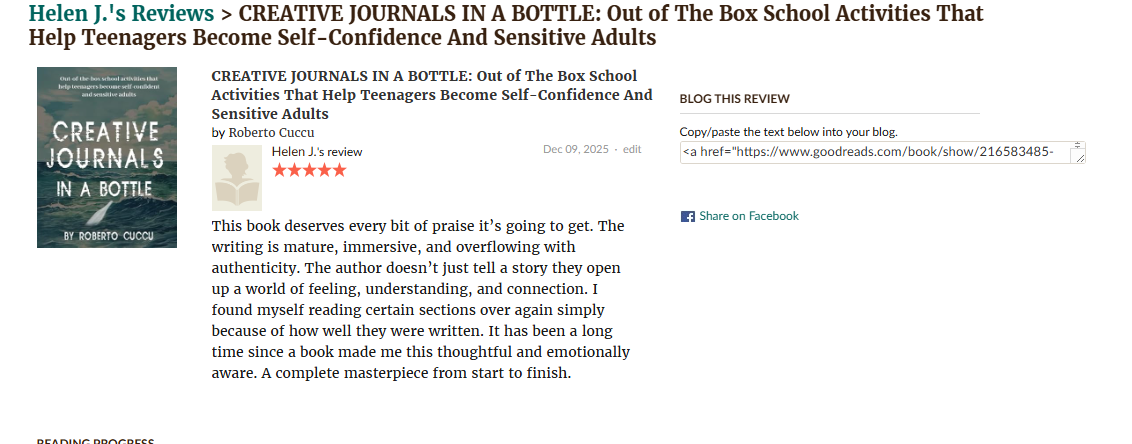Click the Blog This Review heading
Image resolution: width=1132 pixels, height=444 pixels.
click(734, 98)
